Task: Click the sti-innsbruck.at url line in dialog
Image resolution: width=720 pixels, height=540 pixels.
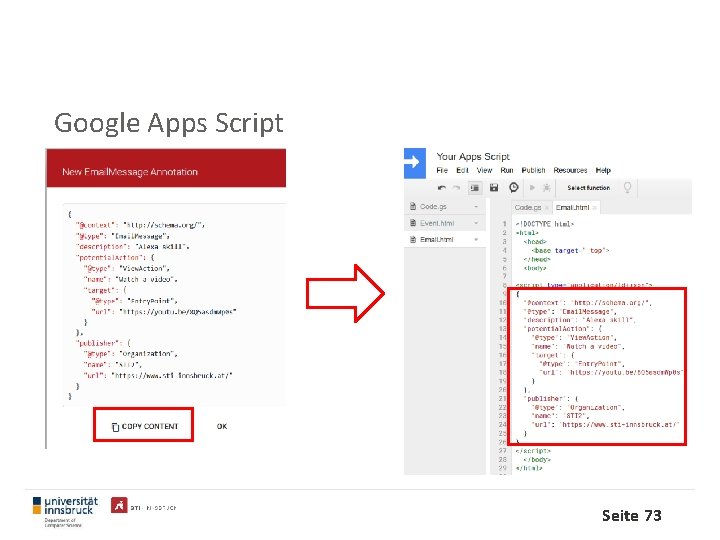Action: [x=158, y=376]
